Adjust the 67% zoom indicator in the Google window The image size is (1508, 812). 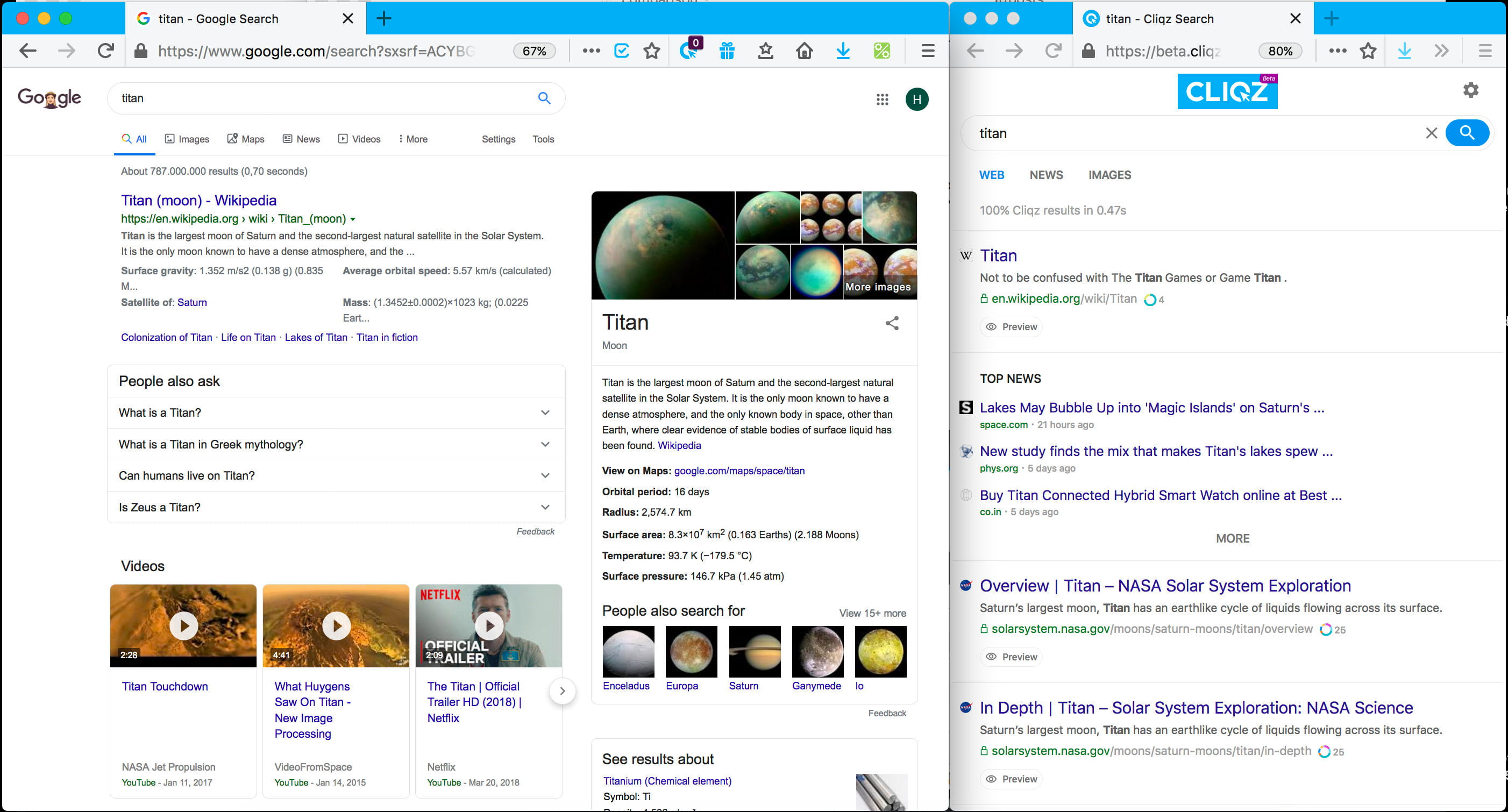534,51
